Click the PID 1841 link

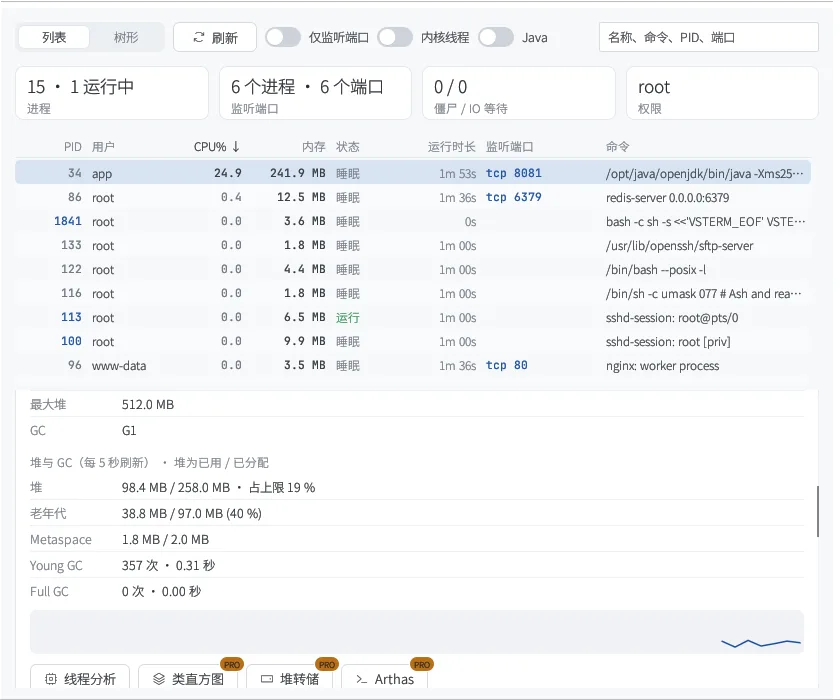68,221
